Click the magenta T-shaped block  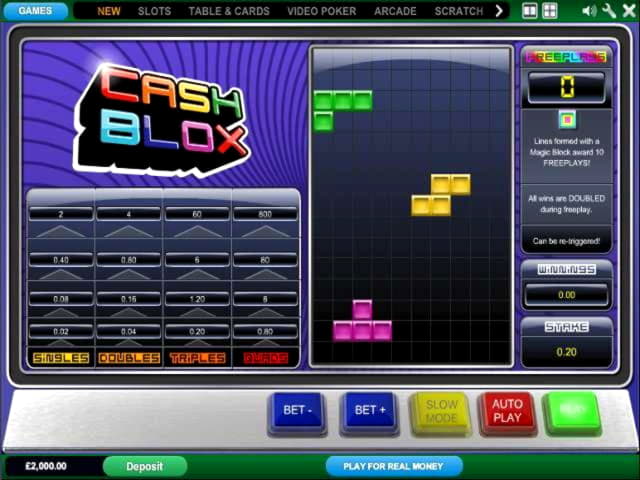[x=362, y=321]
